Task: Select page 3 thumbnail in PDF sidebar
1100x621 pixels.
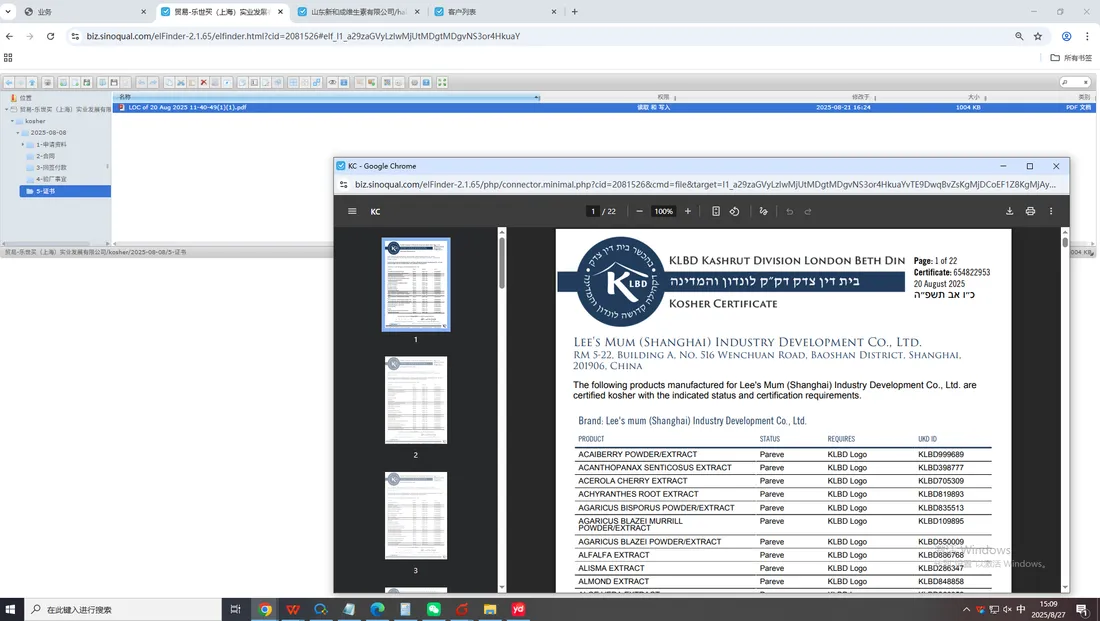Action: coord(416,516)
